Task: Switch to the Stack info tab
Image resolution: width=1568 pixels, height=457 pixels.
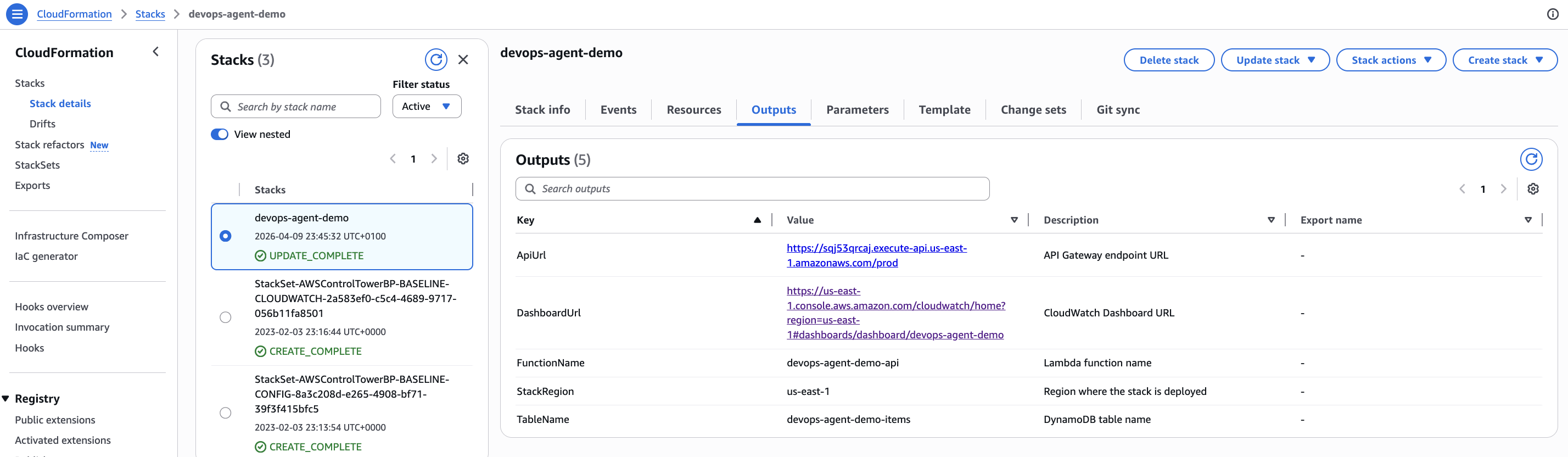Action: coord(542,110)
